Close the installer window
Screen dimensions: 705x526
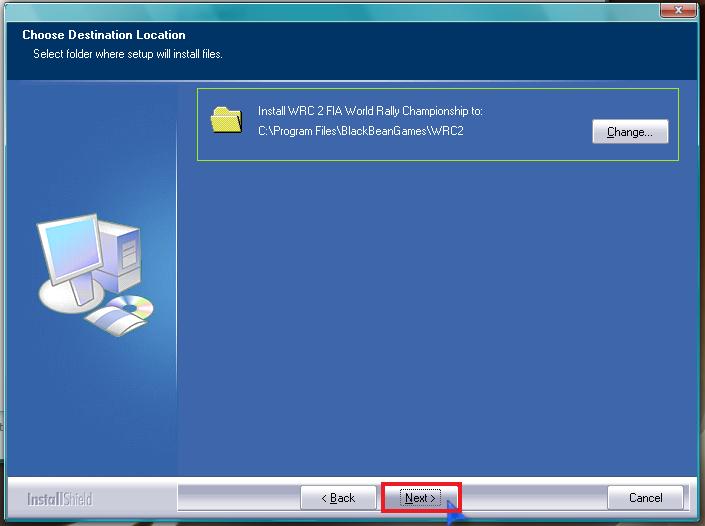pyautogui.click(x=678, y=9)
